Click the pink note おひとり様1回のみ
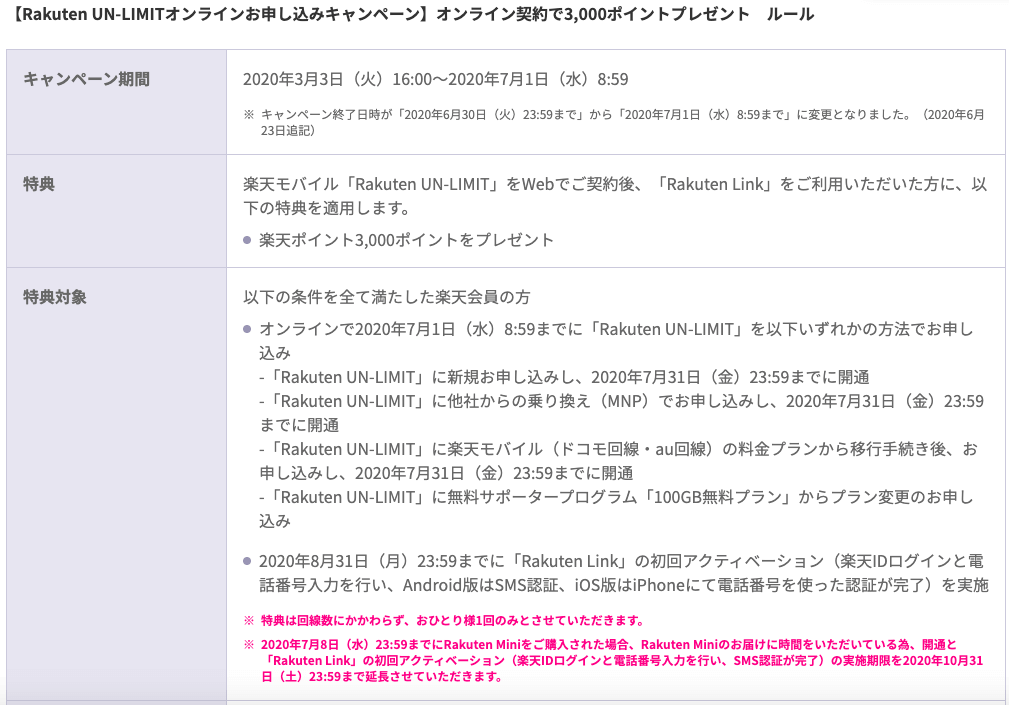Image resolution: width=1009 pixels, height=705 pixels. click(x=444, y=621)
